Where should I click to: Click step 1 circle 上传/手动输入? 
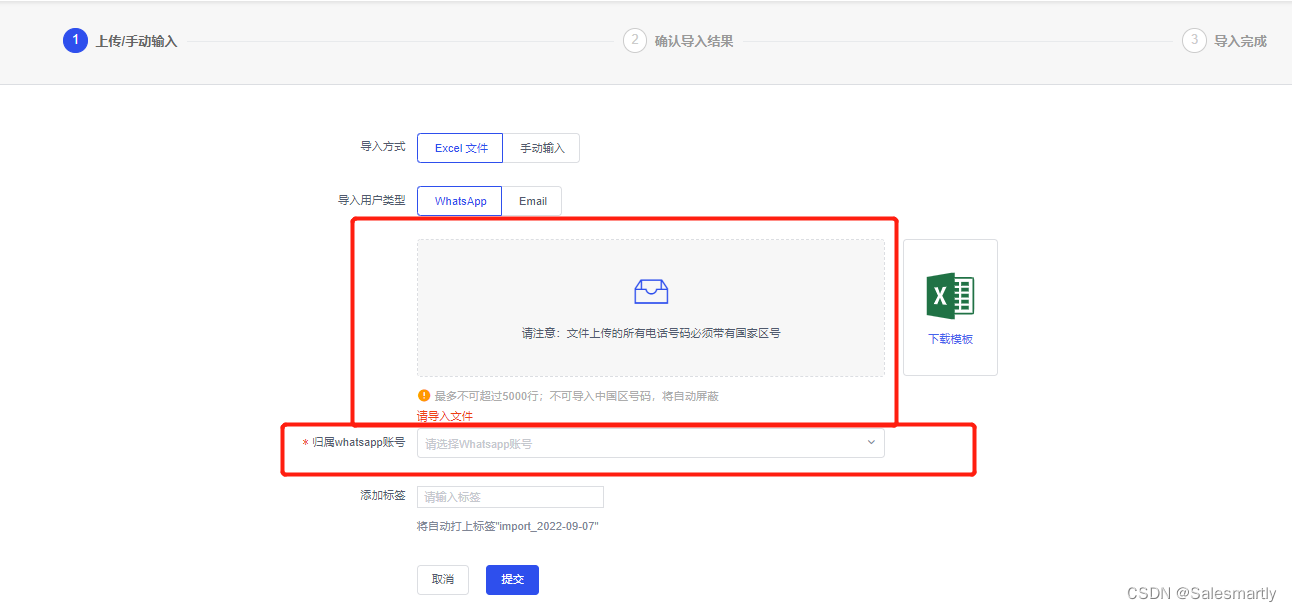[75, 40]
